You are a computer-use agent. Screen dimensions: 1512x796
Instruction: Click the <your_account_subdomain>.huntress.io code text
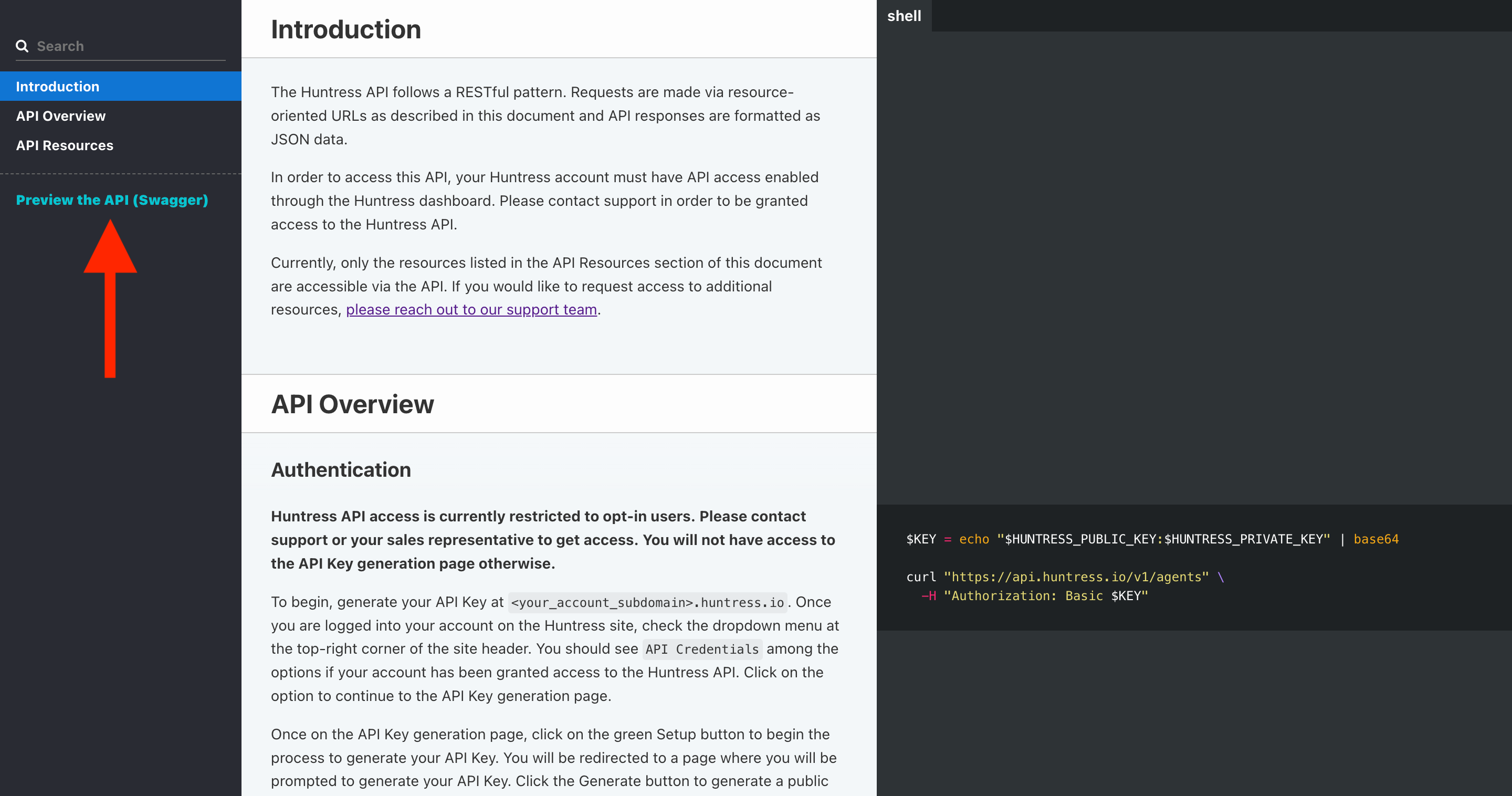647,602
